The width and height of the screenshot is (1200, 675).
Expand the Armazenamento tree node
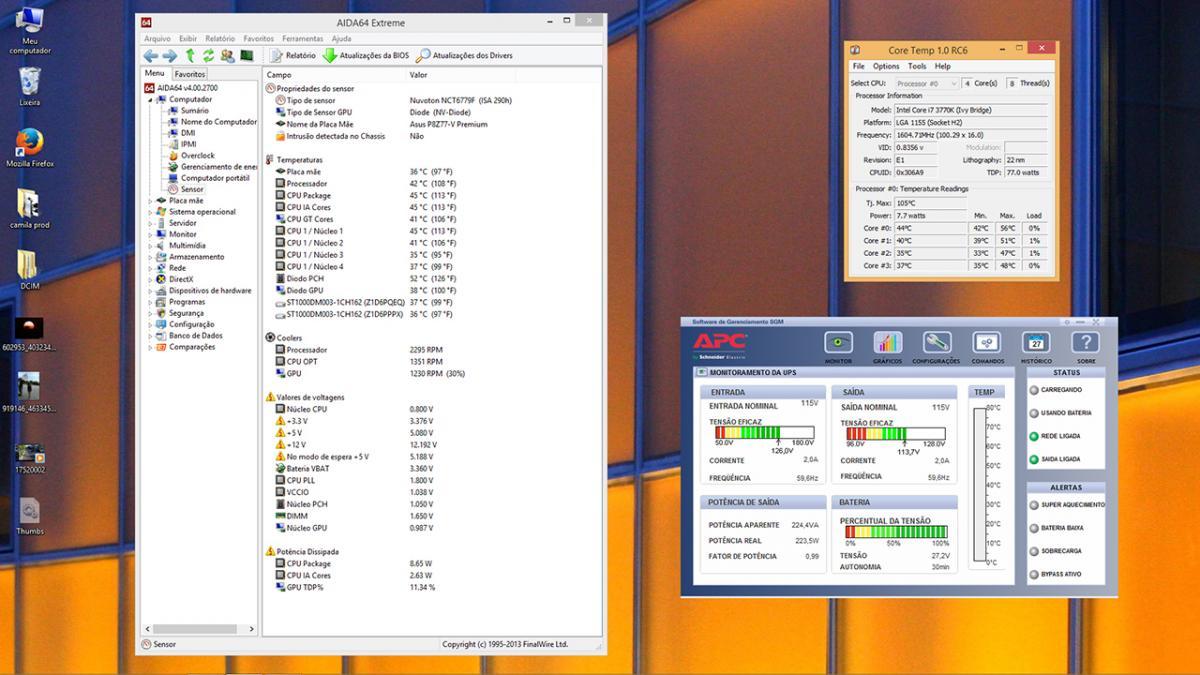pyautogui.click(x=151, y=257)
